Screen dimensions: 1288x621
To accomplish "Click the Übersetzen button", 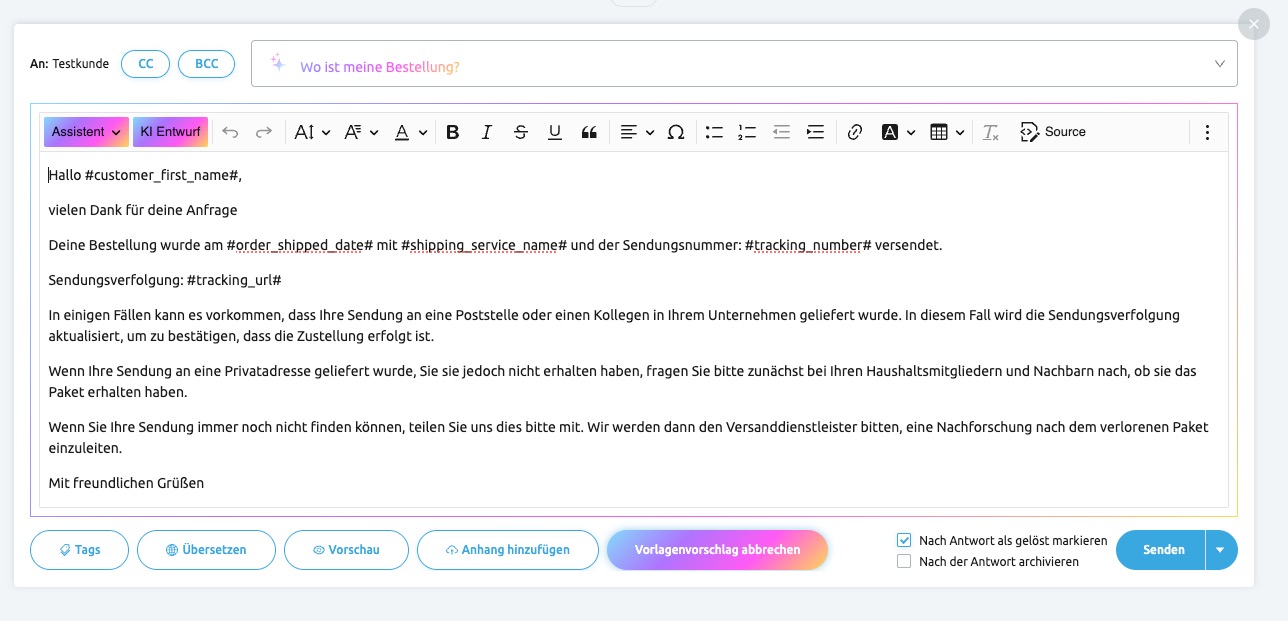I will 206,550.
